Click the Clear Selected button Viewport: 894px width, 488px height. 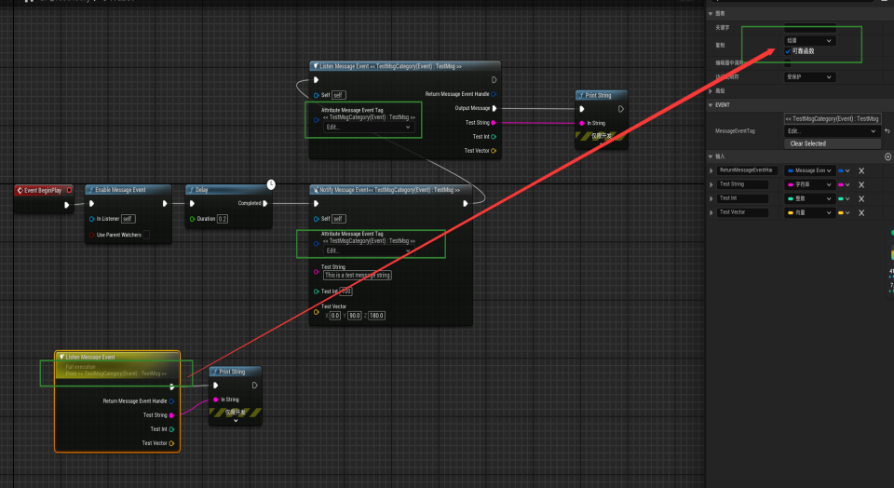(x=832, y=144)
